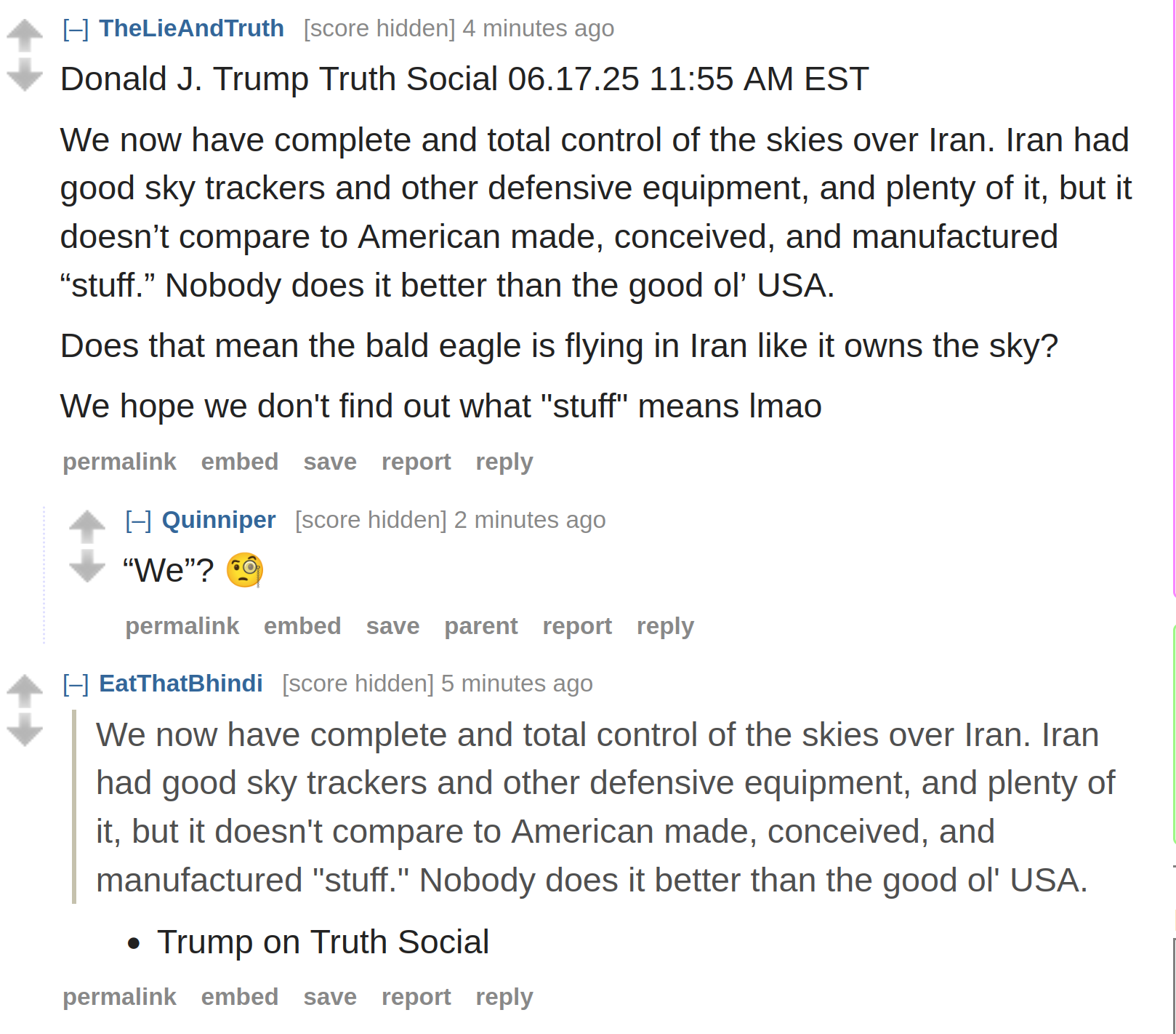Reply to EatThatBhindi's comment
The height and width of the screenshot is (1034, 1176).
(x=504, y=997)
